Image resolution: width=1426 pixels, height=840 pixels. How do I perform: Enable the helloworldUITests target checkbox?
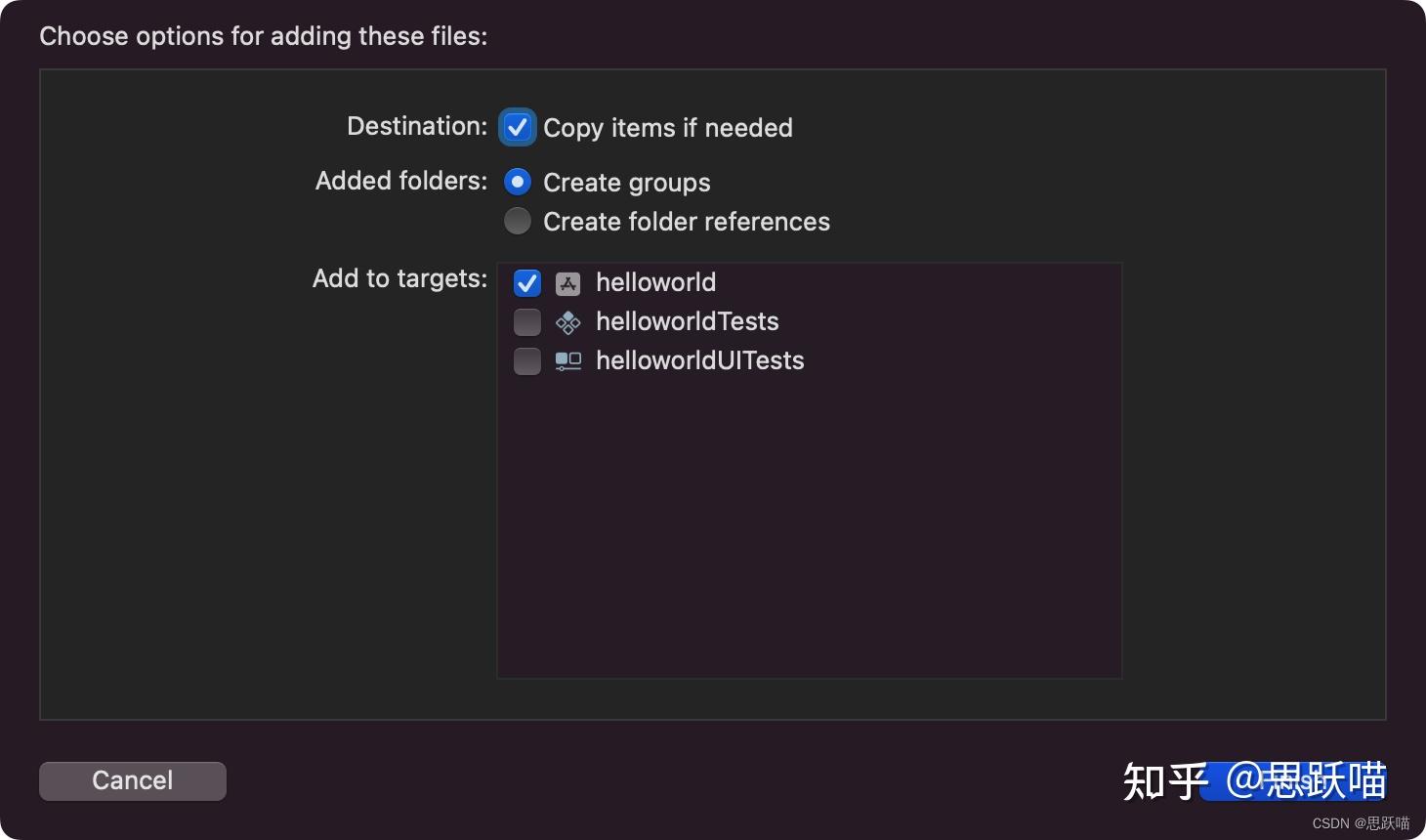click(x=527, y=361)
